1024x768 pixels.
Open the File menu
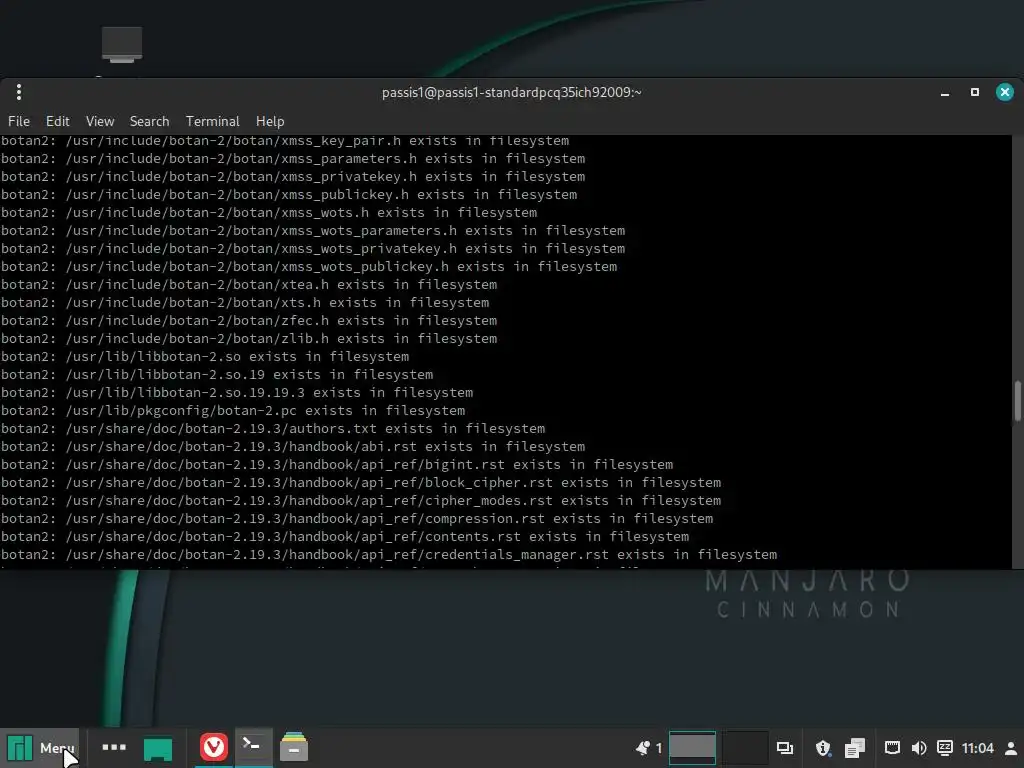coord(19,121)
